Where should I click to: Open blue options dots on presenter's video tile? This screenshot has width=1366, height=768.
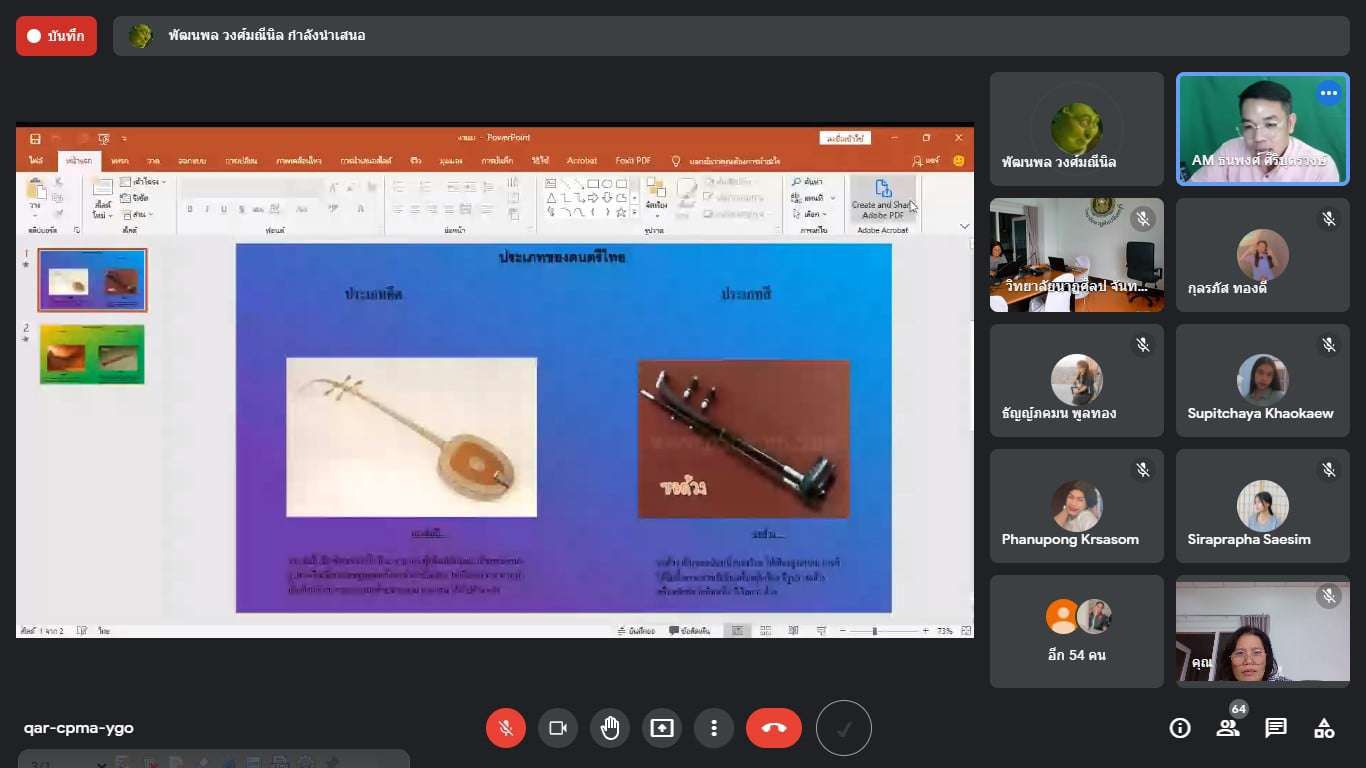(x=1328, y=94)
